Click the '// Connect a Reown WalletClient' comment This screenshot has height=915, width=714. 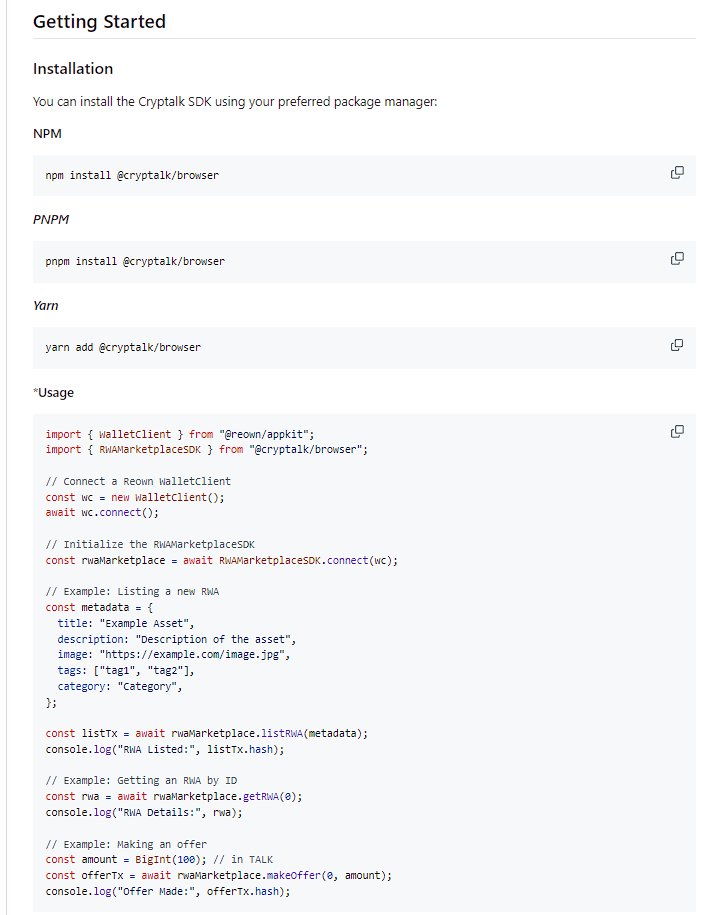tap(138, 481)
